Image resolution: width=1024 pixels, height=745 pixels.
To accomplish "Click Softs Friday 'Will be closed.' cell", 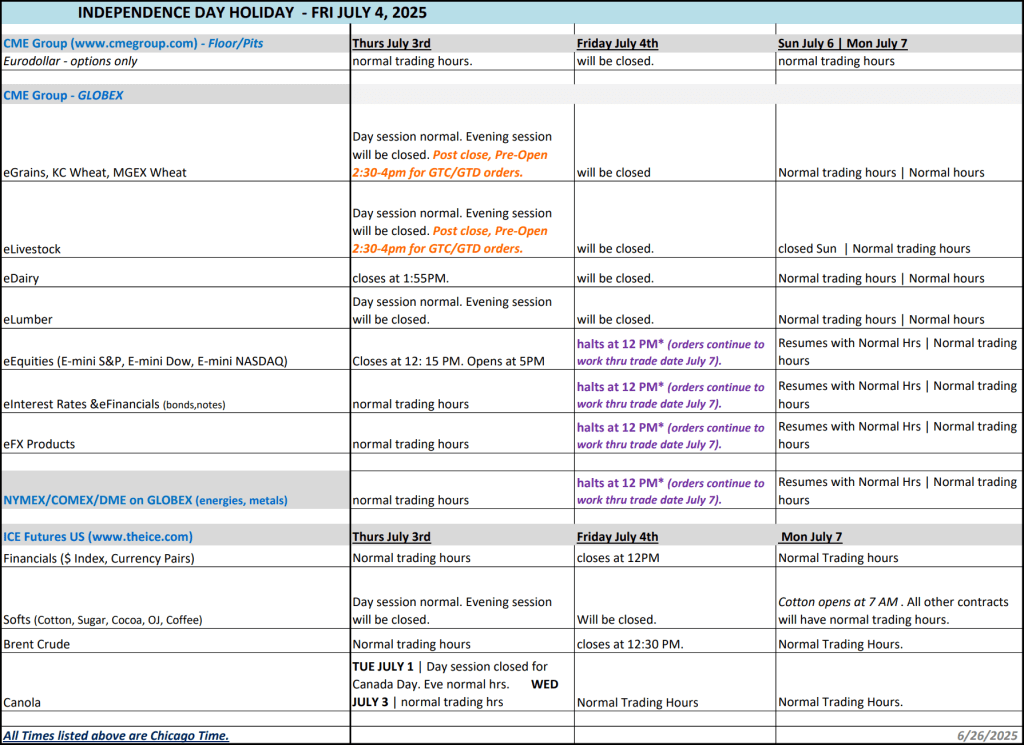I will 616,620.
